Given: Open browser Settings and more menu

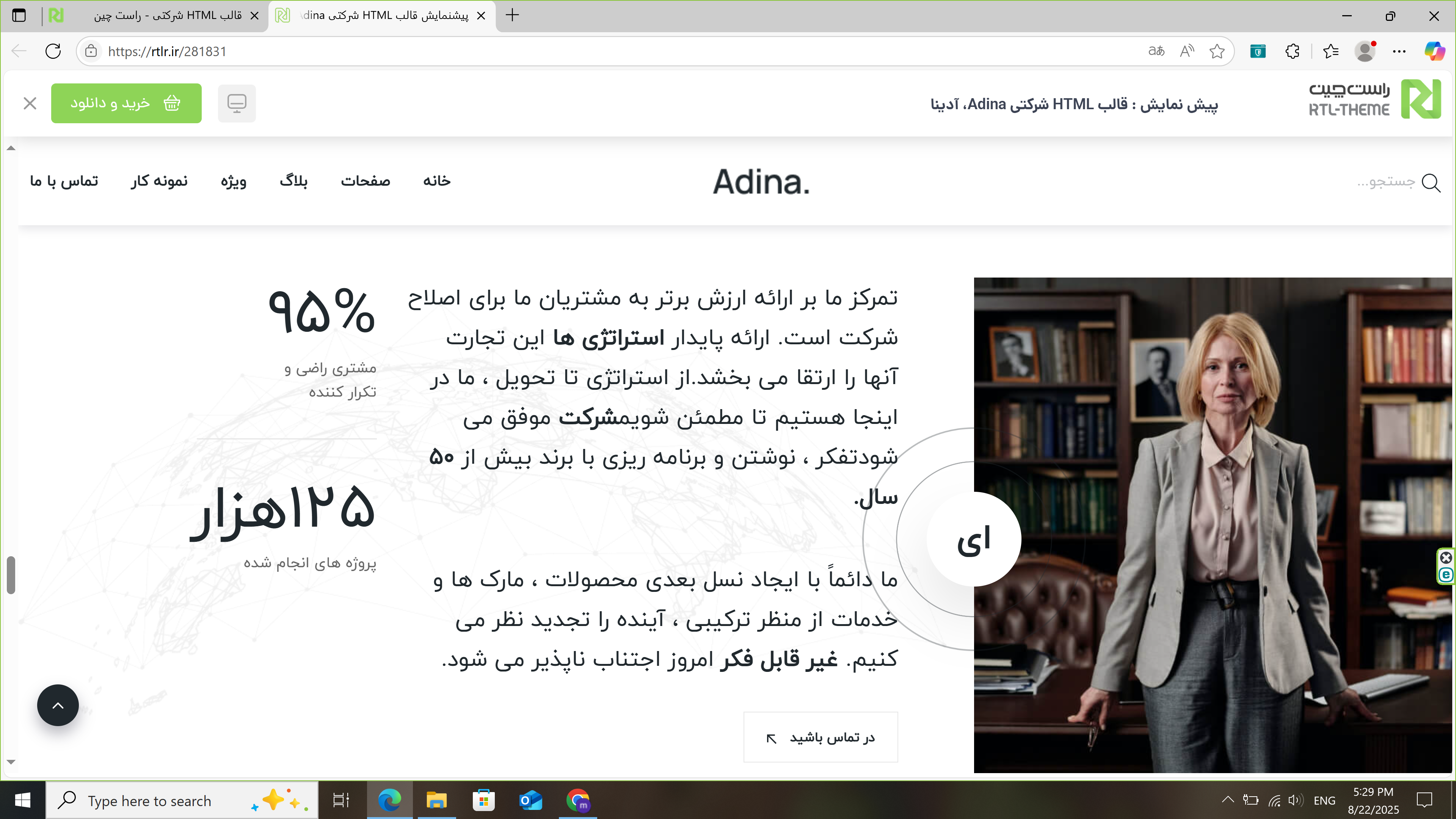Looking at the screenshot, I should 1399,52.
